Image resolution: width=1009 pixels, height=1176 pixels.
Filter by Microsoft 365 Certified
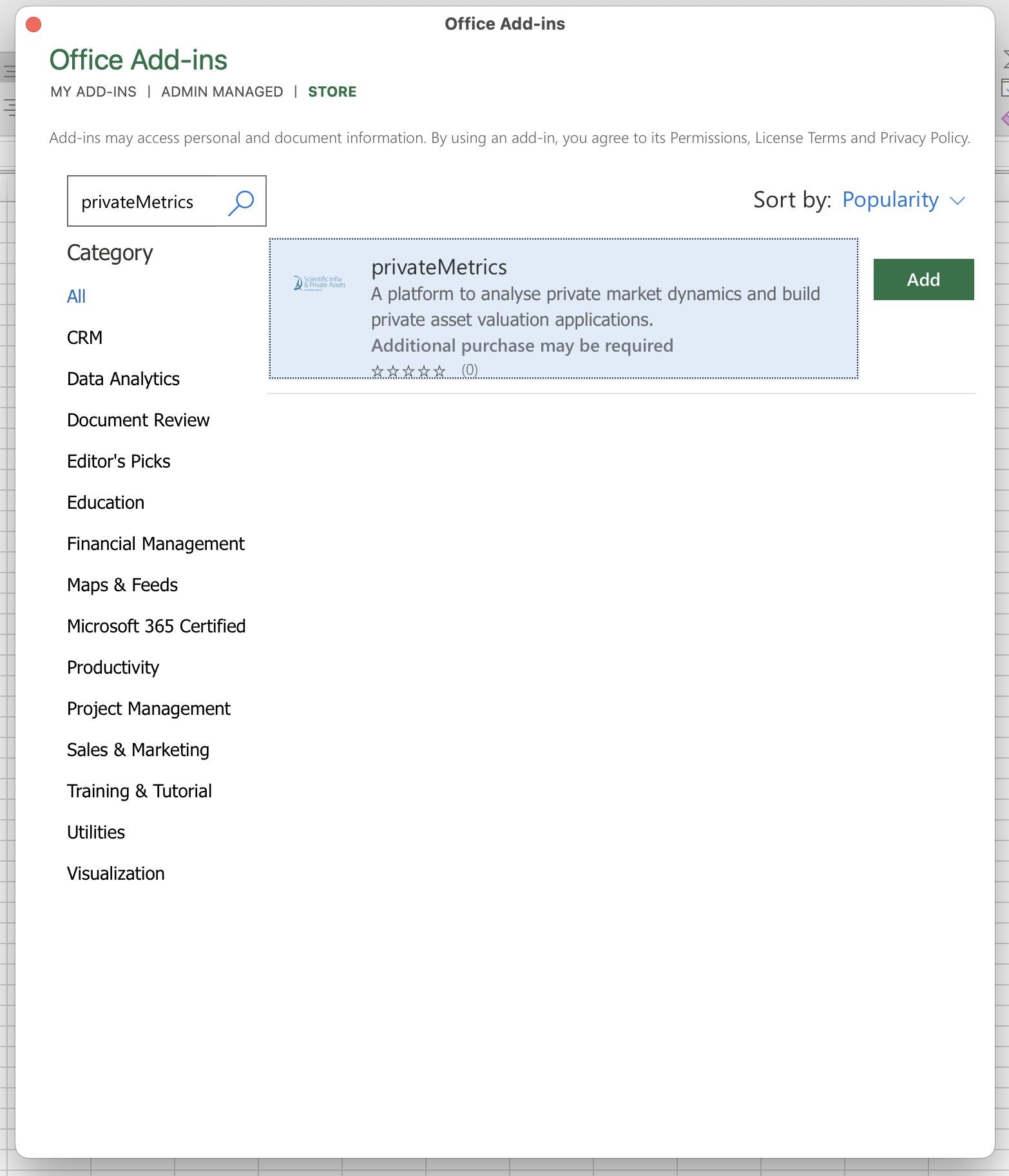(156, 626)
